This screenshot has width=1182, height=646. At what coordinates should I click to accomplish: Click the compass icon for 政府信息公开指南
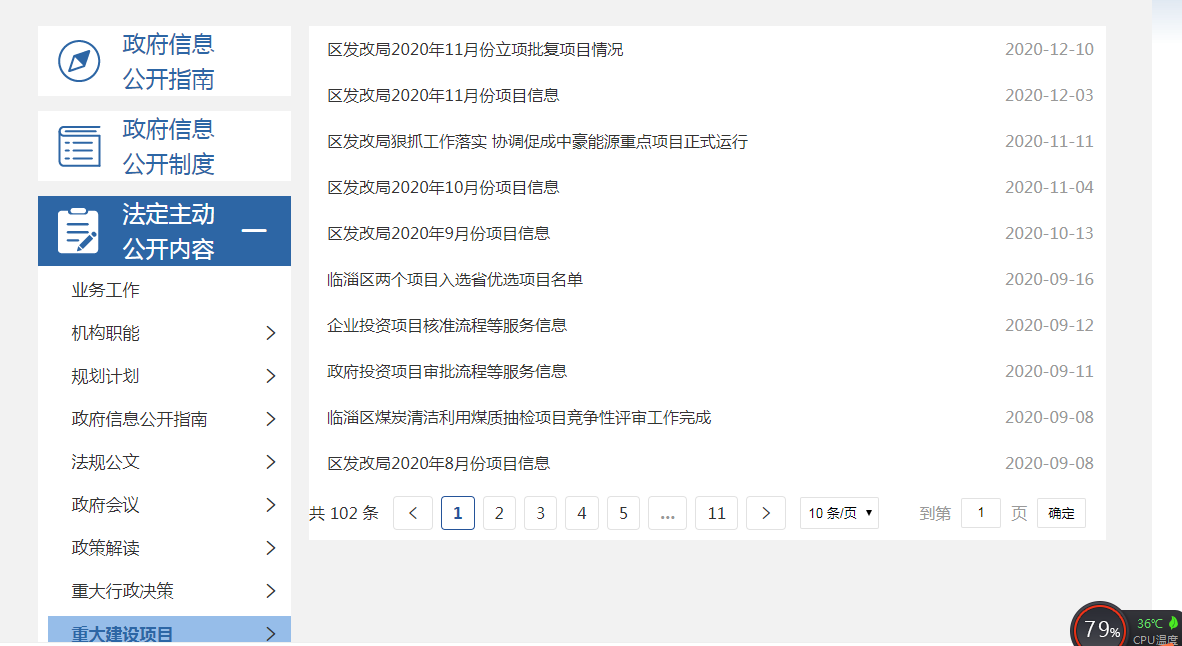(x=79, y=61)
